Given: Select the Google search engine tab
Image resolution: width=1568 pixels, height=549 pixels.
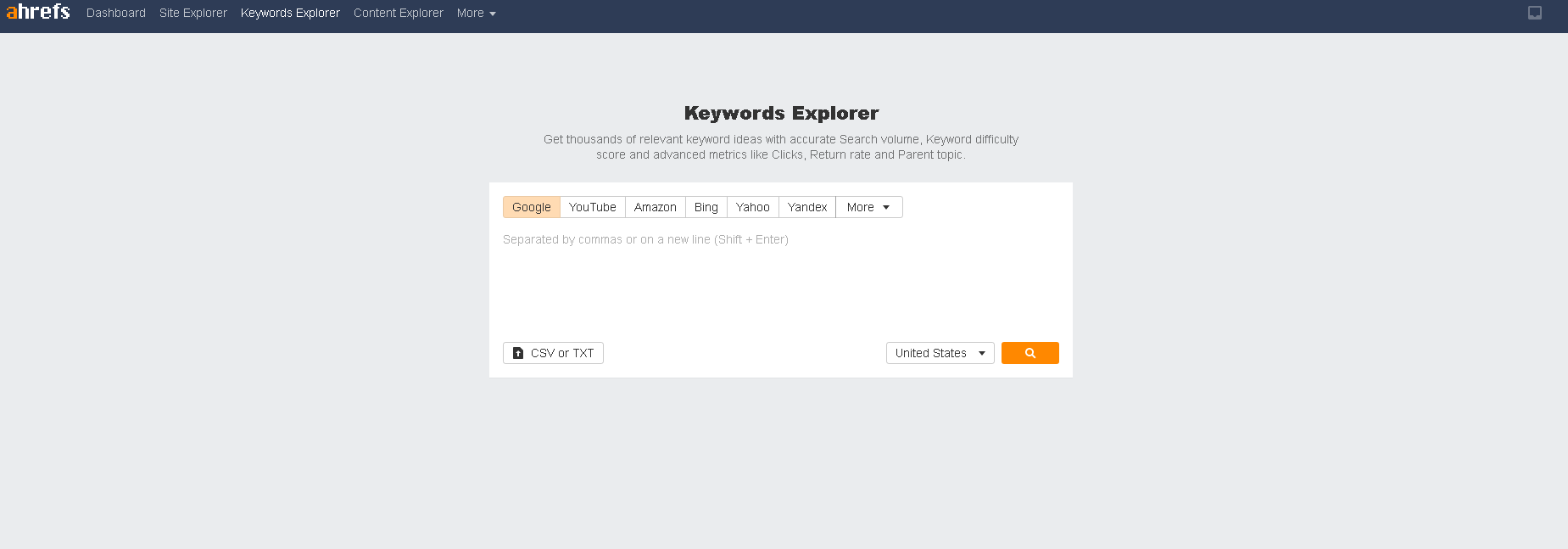Looking at the screenshot, I should click(x=532, y=207).
